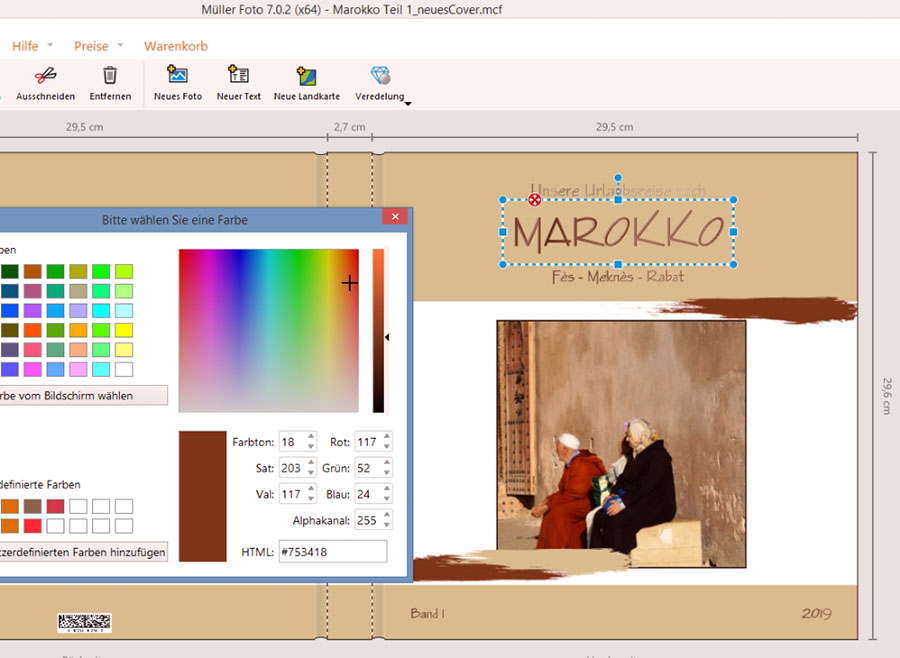This screenshot has width=900, height=658.
Task: Open the Preise menu
Action: point(90,46)
